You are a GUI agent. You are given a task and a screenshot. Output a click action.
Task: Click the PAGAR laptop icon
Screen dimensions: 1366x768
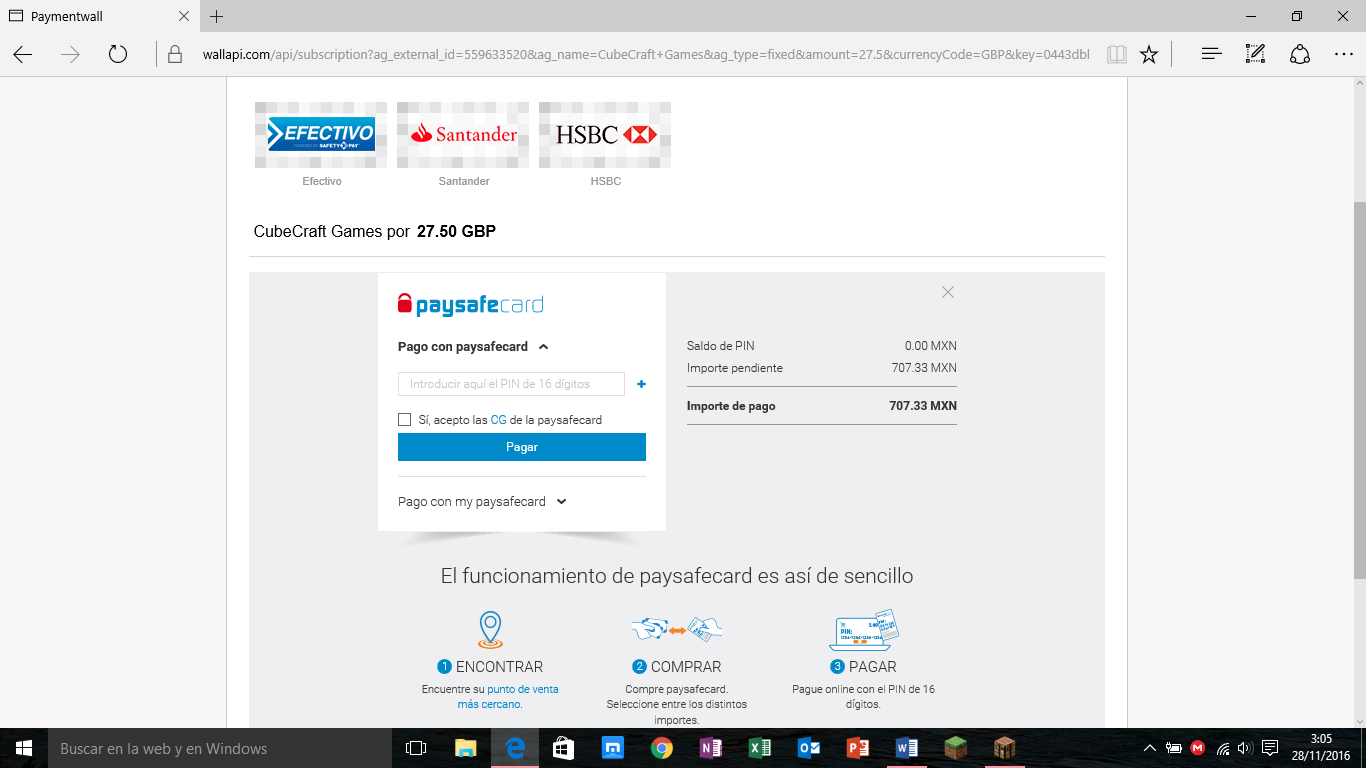tap(864, 631)
